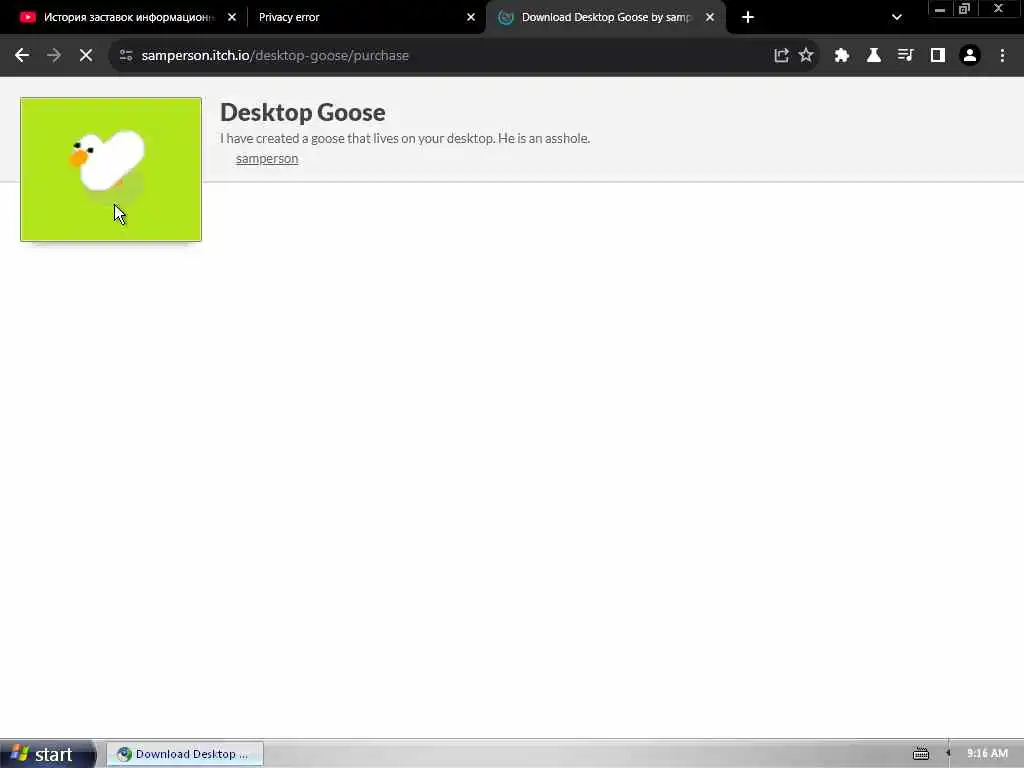Minimize the browser window
Viewport: 1024px width, 768px height.
pos(940,9)
